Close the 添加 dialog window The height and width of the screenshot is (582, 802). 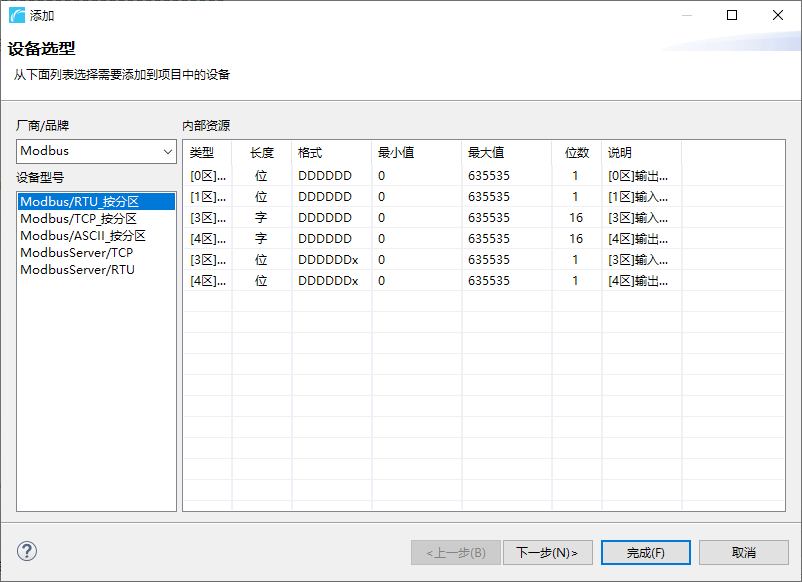tap(778, 15)
